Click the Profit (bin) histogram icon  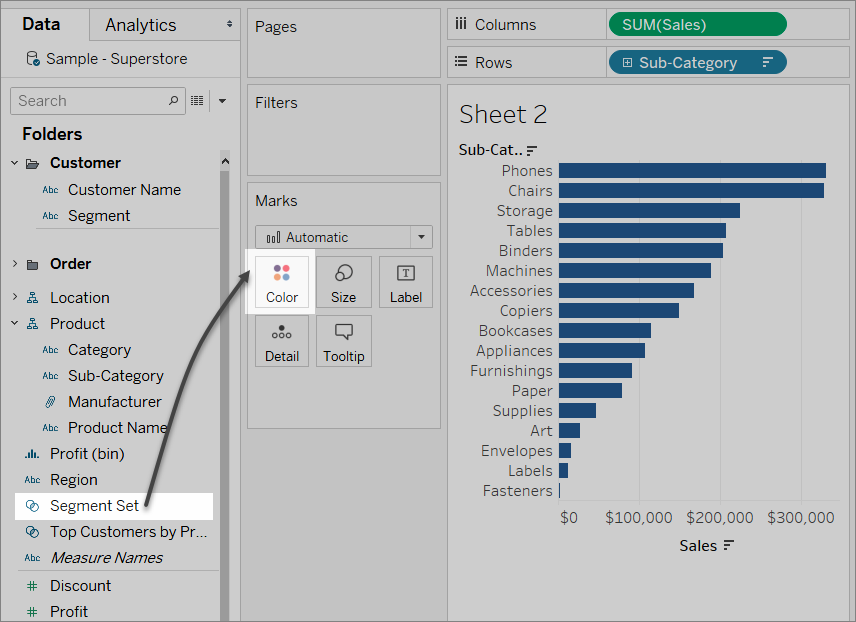32,454
